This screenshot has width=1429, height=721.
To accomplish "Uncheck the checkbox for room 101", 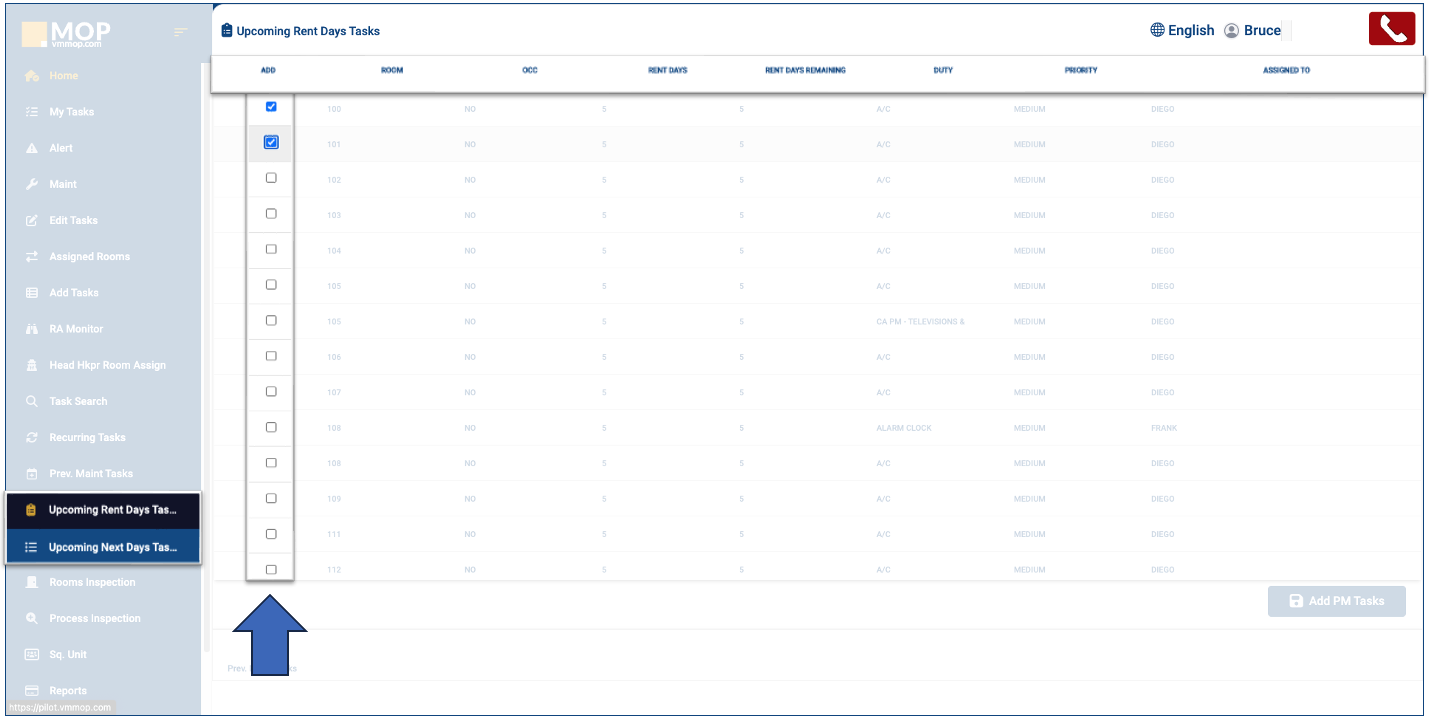I will click(271, 143).
